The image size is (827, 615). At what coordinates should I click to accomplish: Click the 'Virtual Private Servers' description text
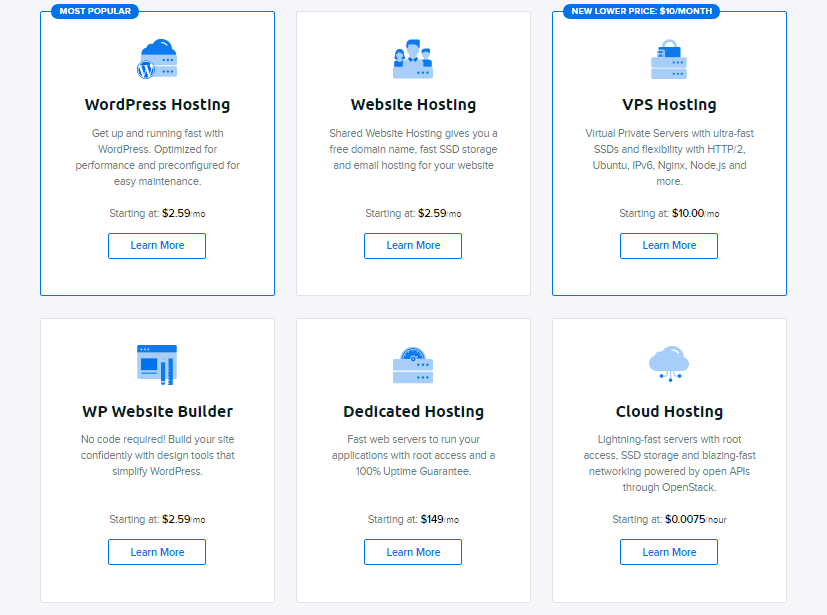(x=669, y=157)
